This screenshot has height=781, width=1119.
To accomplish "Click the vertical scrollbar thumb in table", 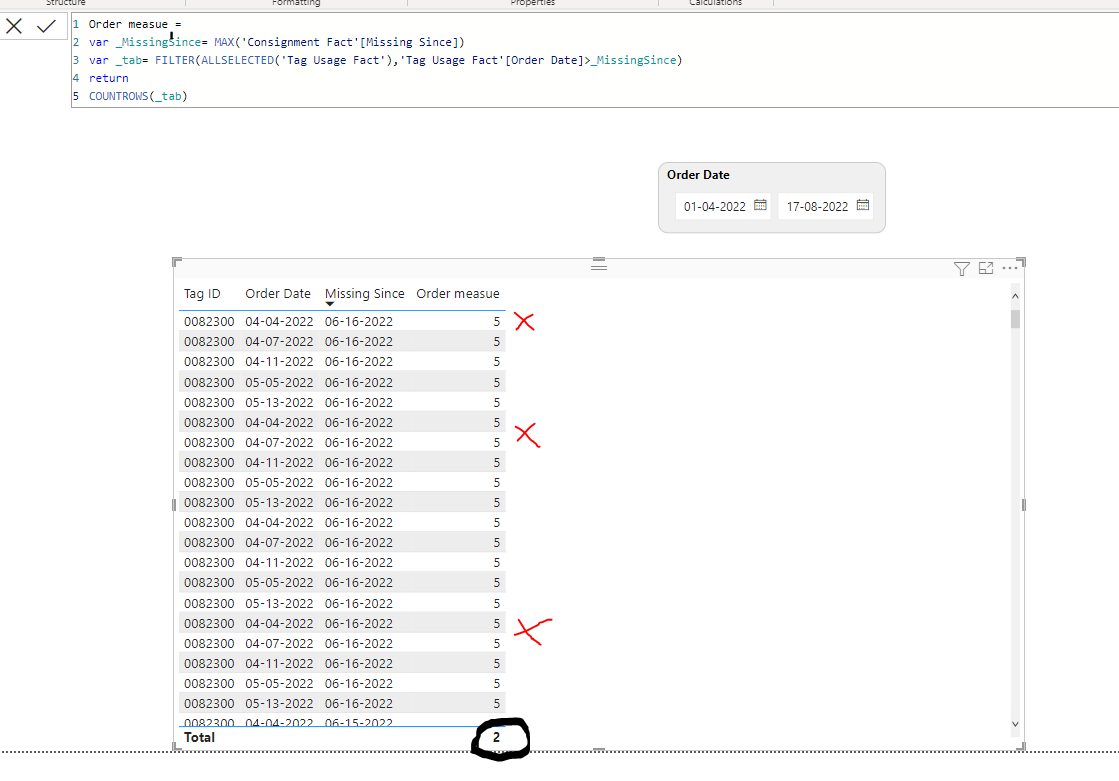I will click(1016, 319).
